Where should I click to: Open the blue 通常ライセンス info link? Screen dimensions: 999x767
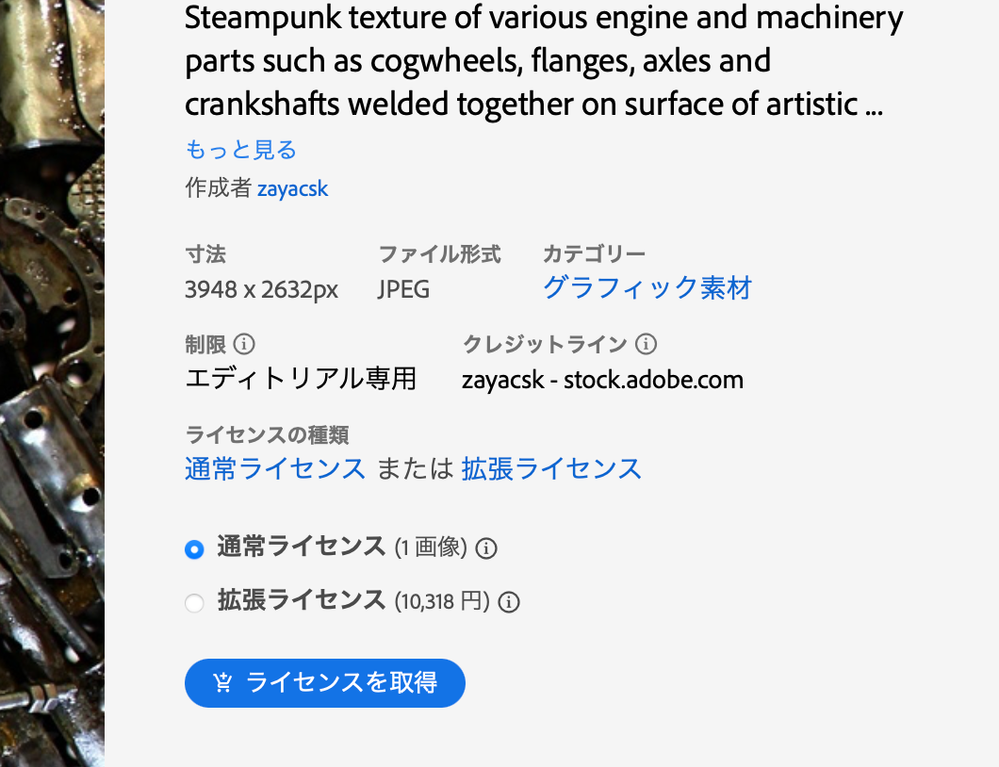[275, 469]
